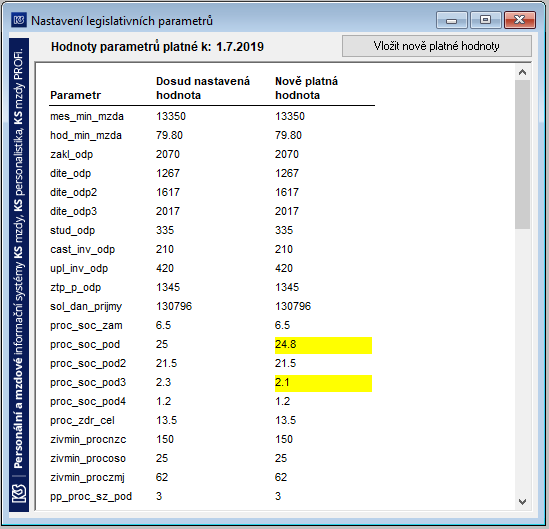This screenshot has width=549, height=529.
Task: Click the 'proc_zdr_cel' parameter name
Action: tap(82, 420)
